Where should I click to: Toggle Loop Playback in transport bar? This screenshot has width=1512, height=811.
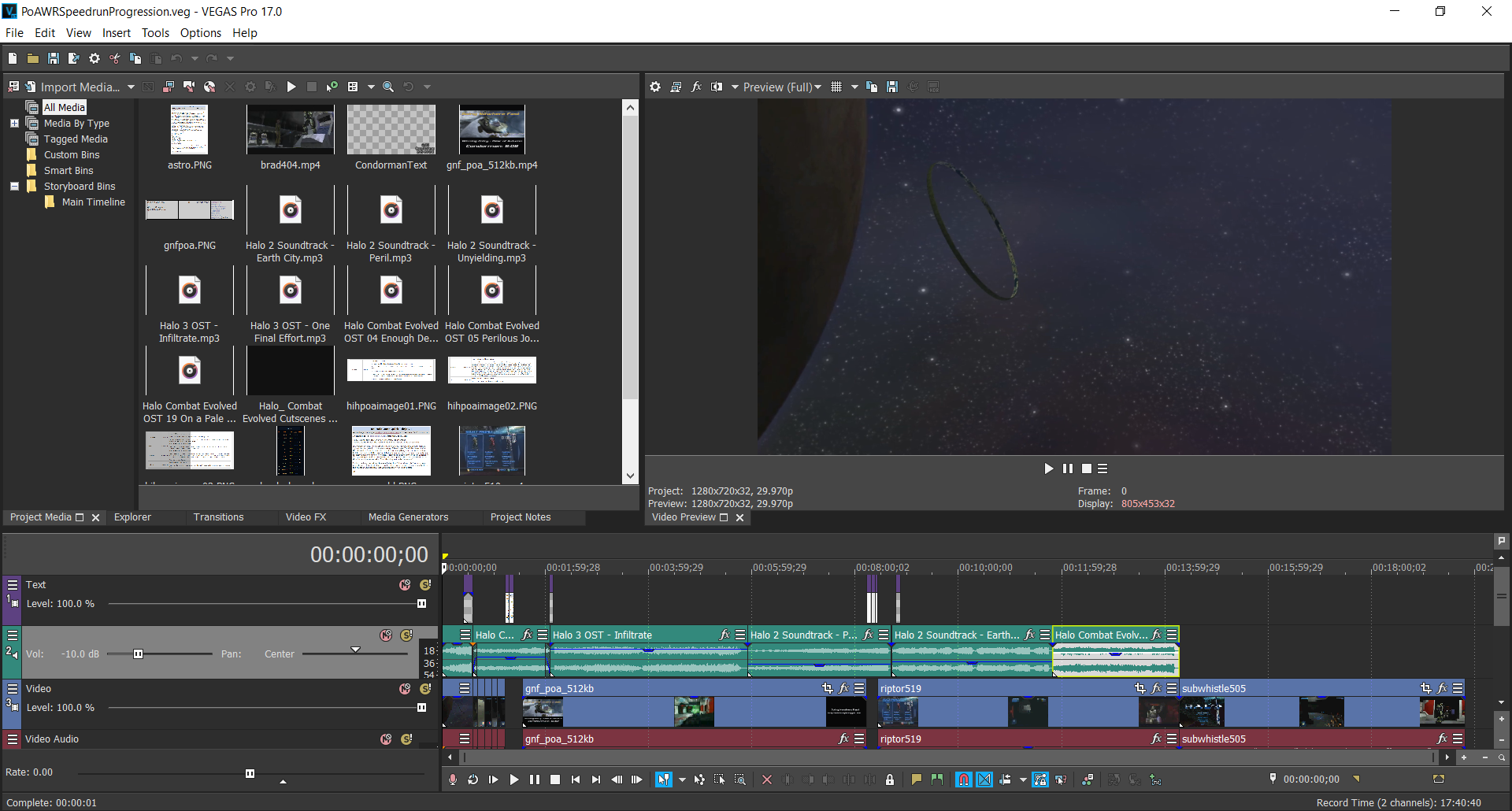click(473, 780)
